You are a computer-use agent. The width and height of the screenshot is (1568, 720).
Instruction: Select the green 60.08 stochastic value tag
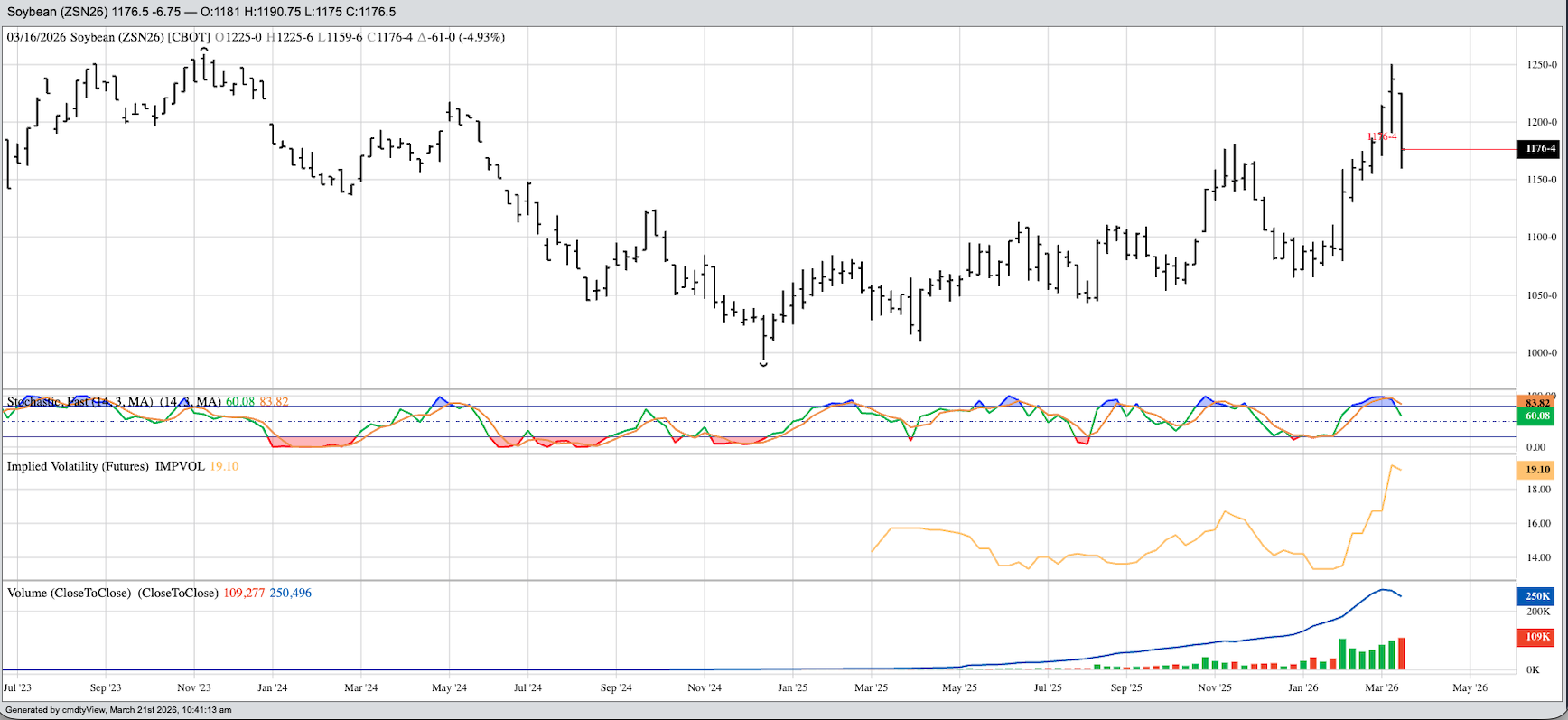(1537, 416)
